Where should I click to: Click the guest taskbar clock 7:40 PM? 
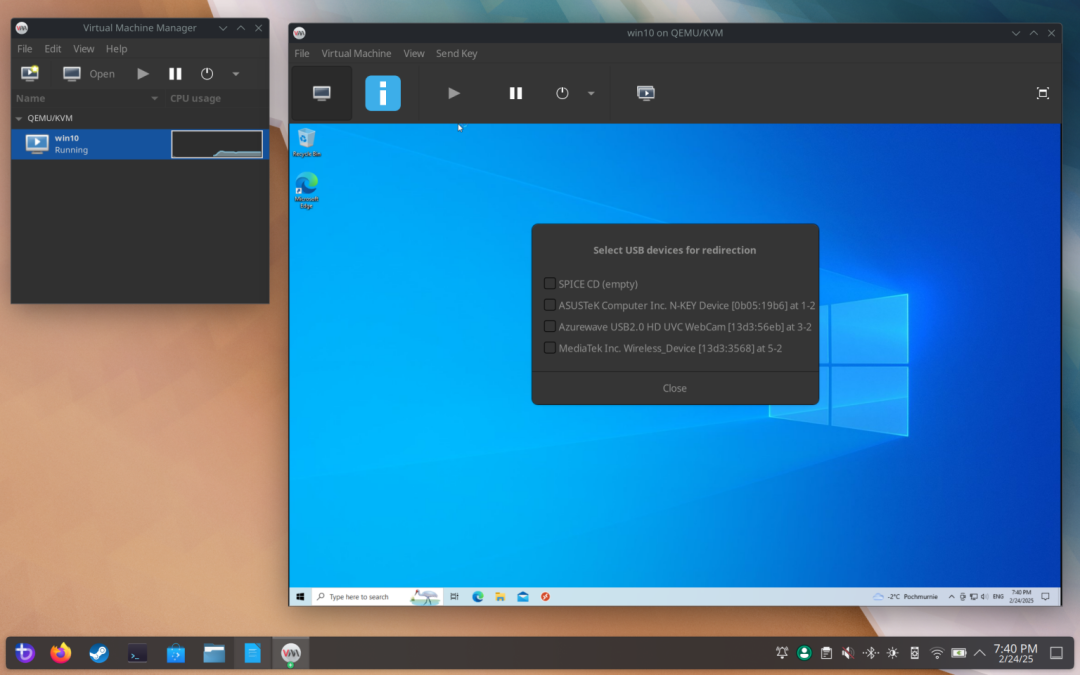(1021, 596)
